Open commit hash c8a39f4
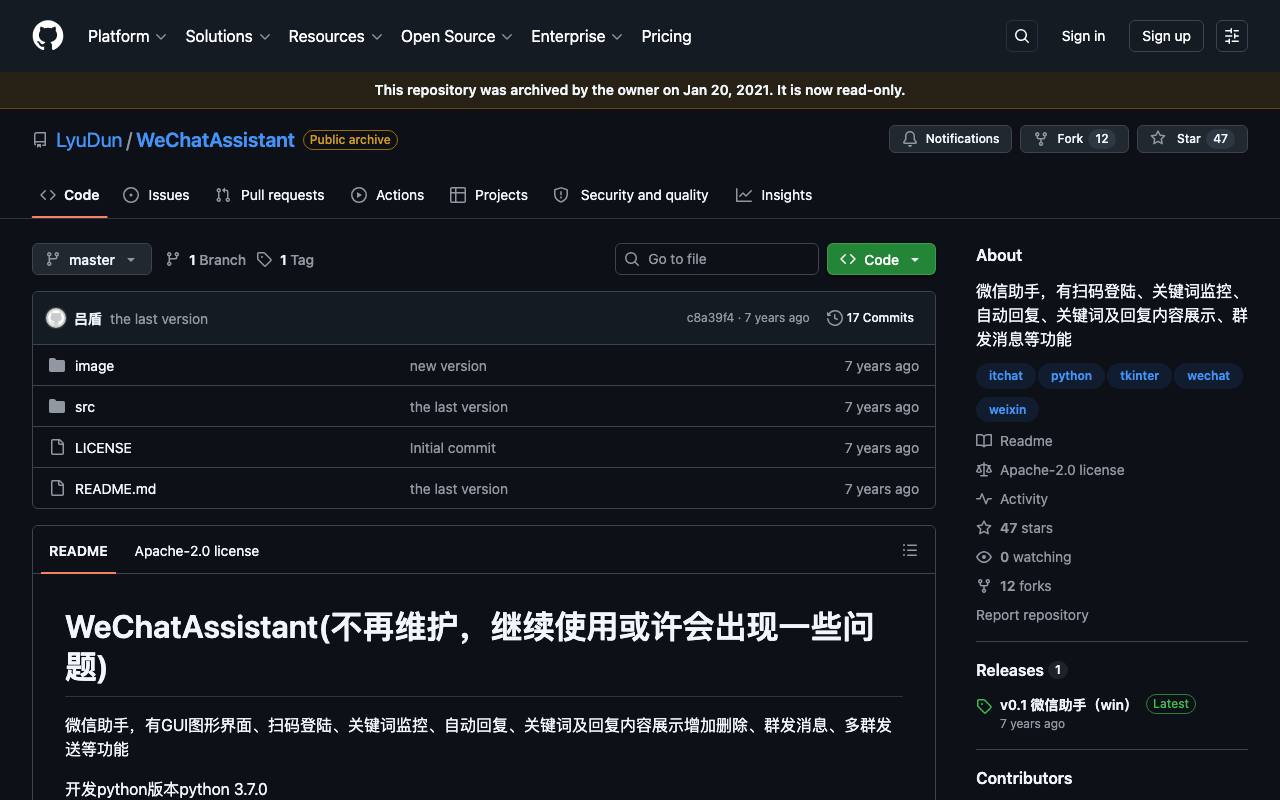1280x800 pixels. coord(710,318)
